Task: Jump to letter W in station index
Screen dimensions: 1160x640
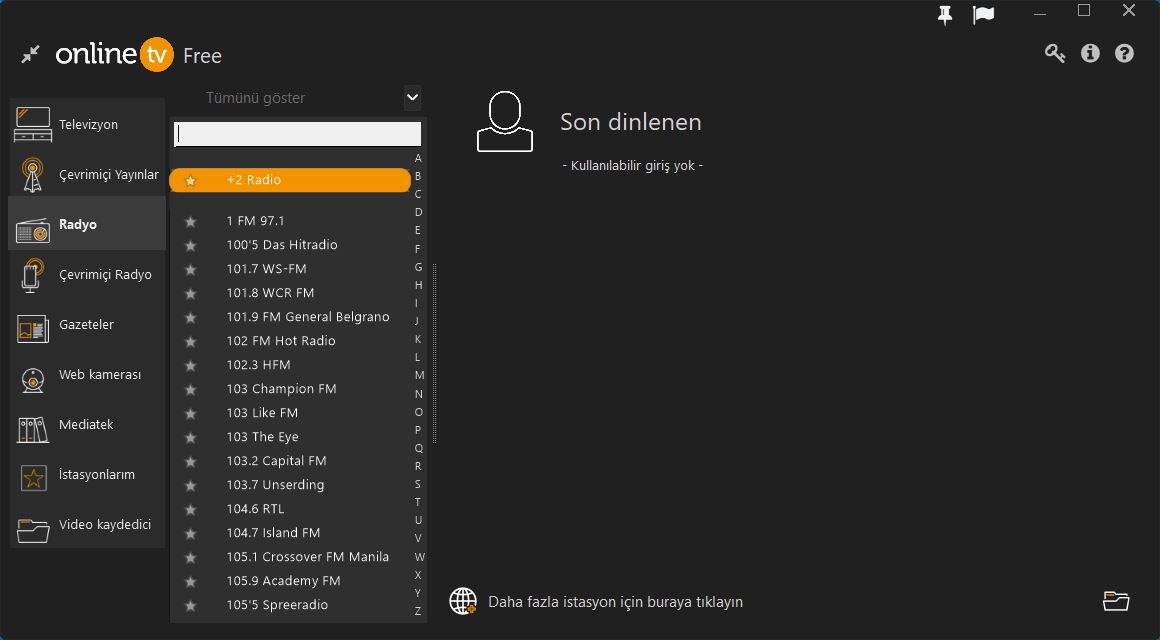Action: pos(419,556)
